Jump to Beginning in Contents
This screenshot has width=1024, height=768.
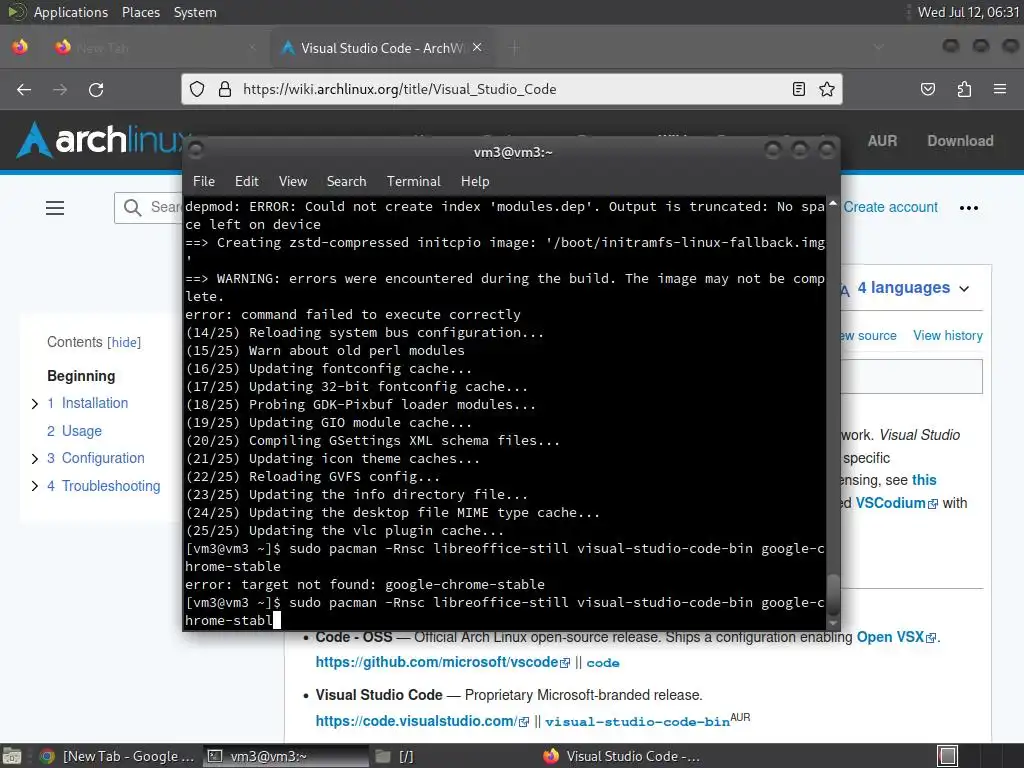pos(81,376)
